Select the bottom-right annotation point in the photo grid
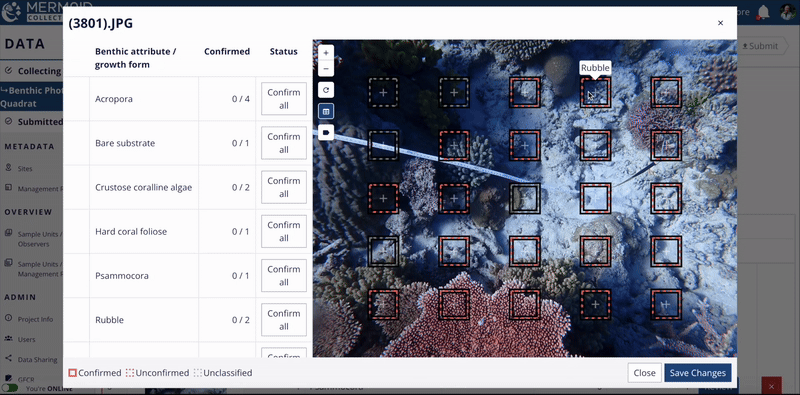 coord(666,305)
